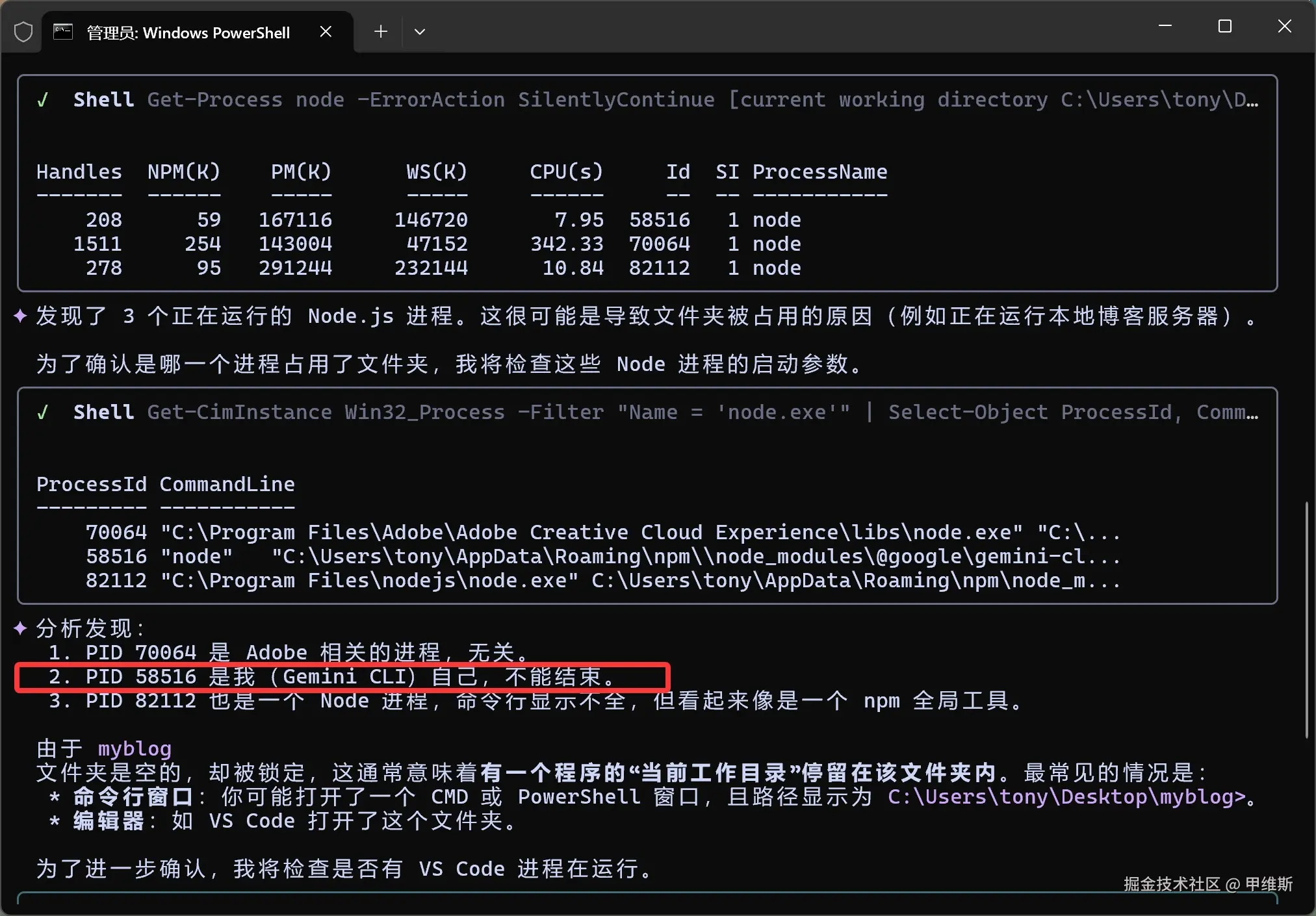Open the new tab dropdown chevron
Image resolution: width=1316 pixels, height=916 pixels.
(x=420, y=31)
